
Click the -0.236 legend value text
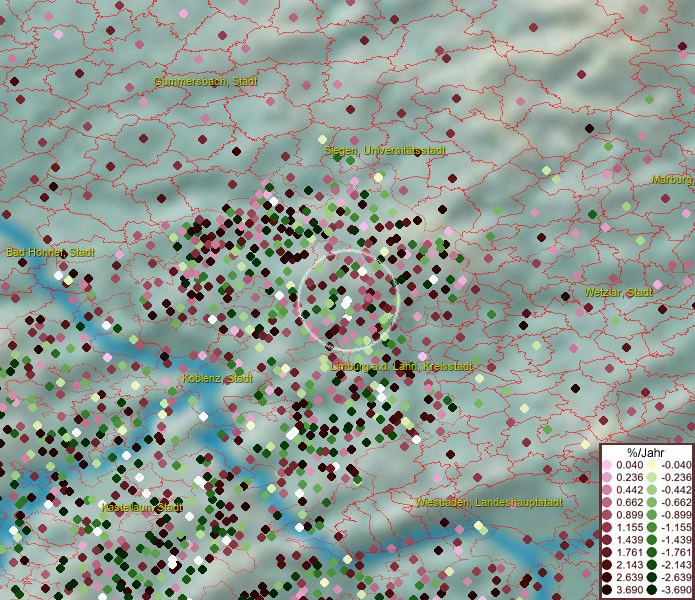(x=676, y=477)
